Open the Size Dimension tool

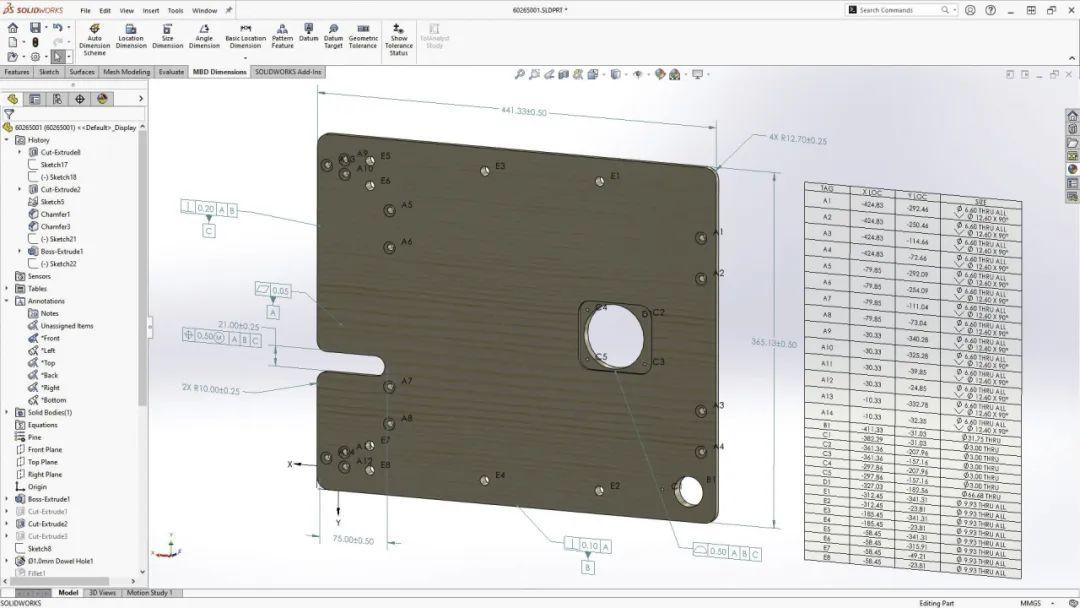pyautogui.click(x=167, y=38)
